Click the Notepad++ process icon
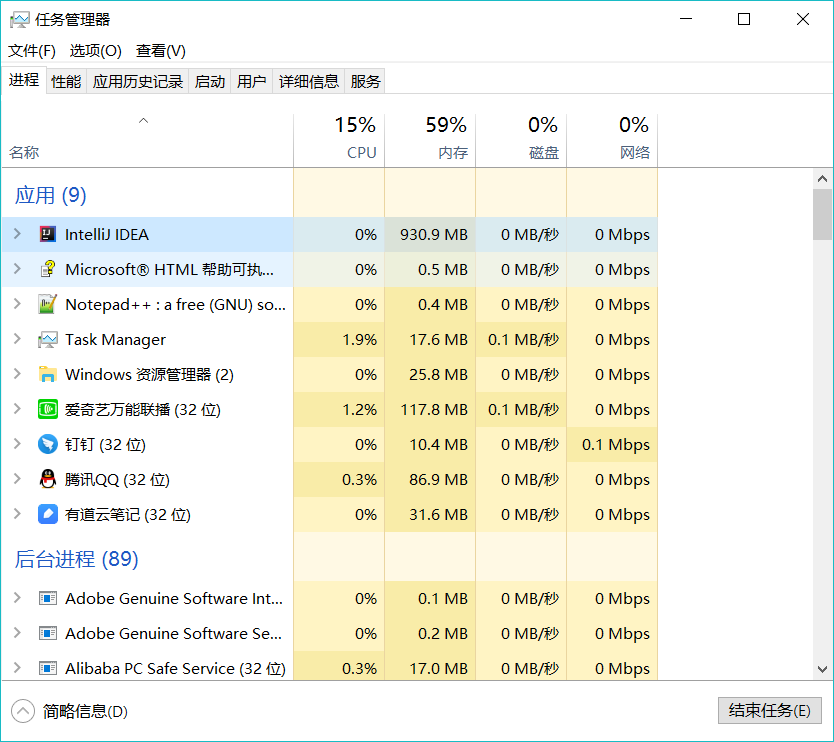 pos(47,305)
